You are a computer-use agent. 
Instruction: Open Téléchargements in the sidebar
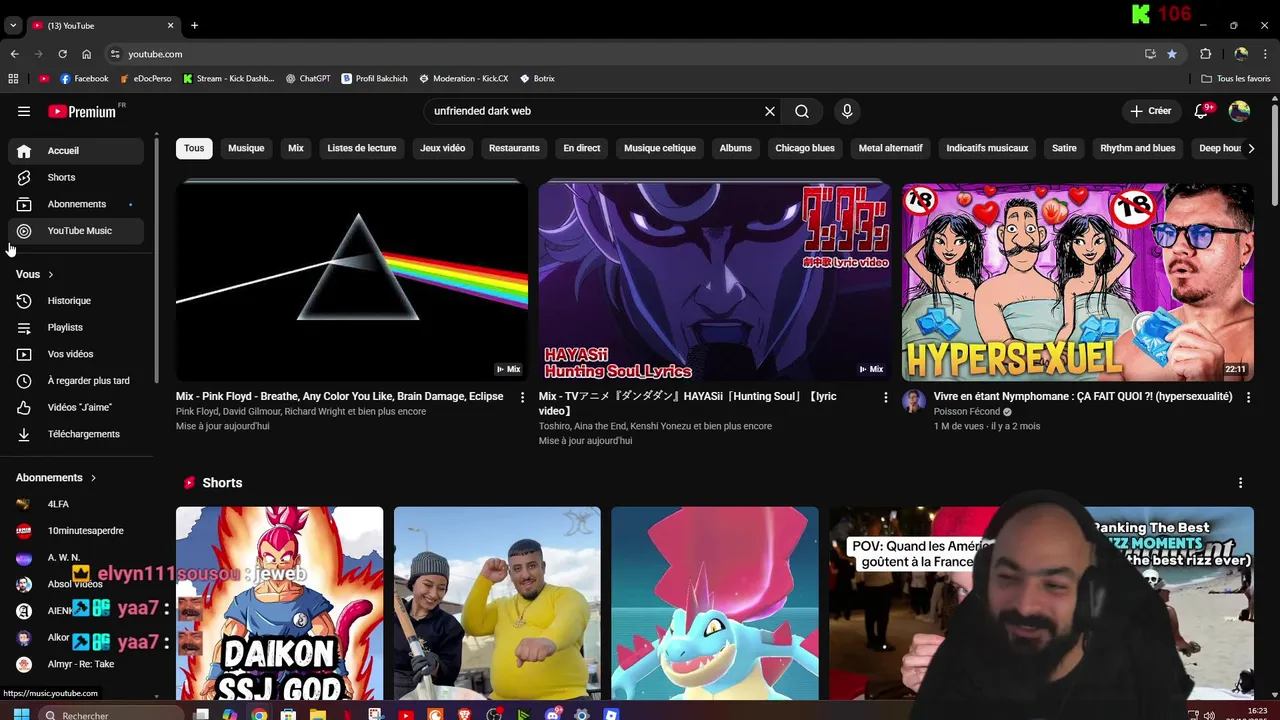click(x=76, y=434)
